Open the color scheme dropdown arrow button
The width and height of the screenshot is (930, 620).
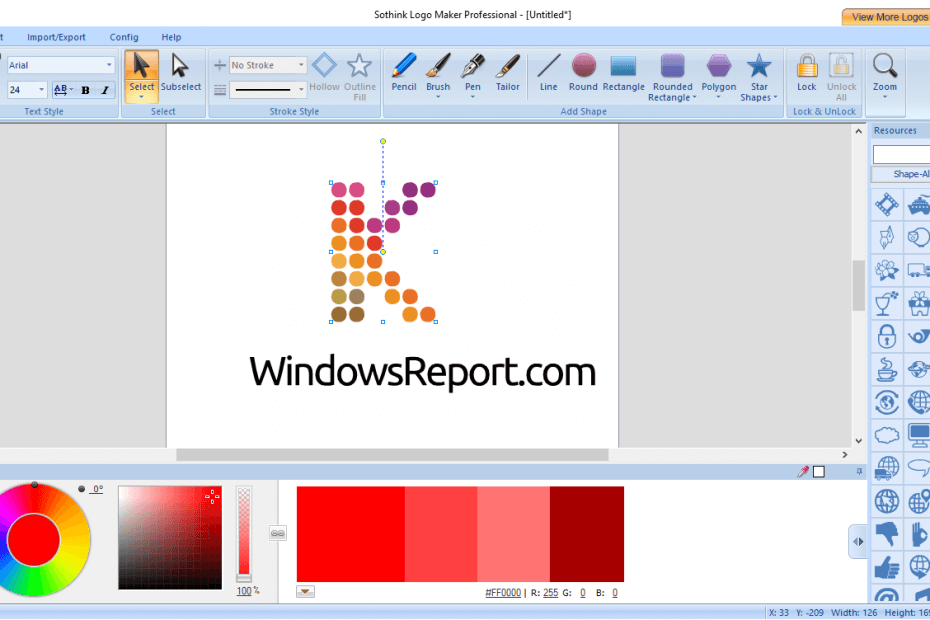tap(305, 592)
